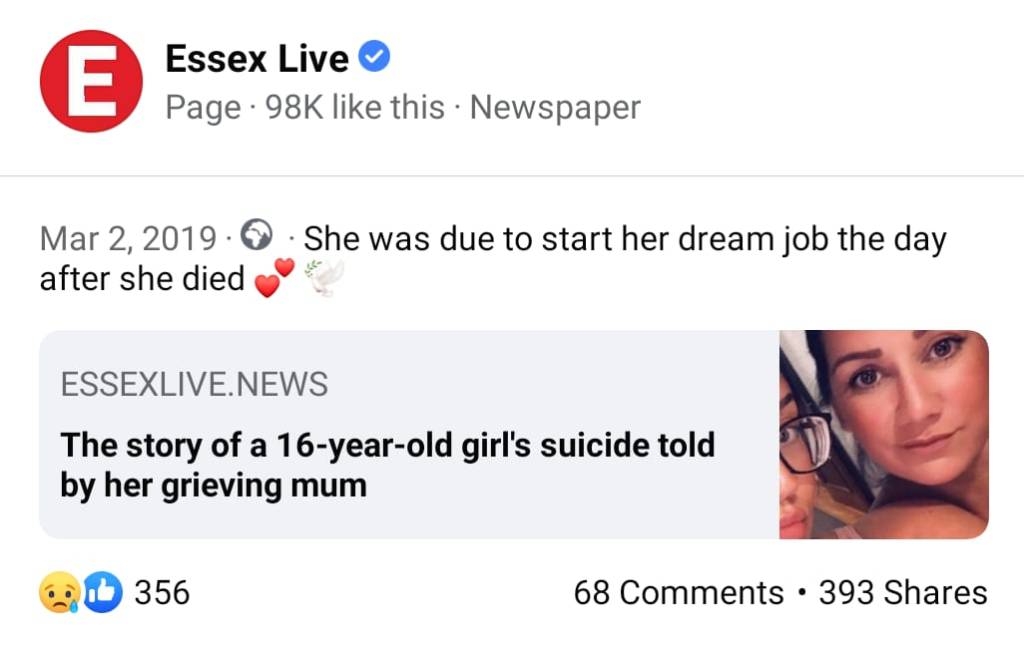Click the sad face reaction icon

click(58, 593)
